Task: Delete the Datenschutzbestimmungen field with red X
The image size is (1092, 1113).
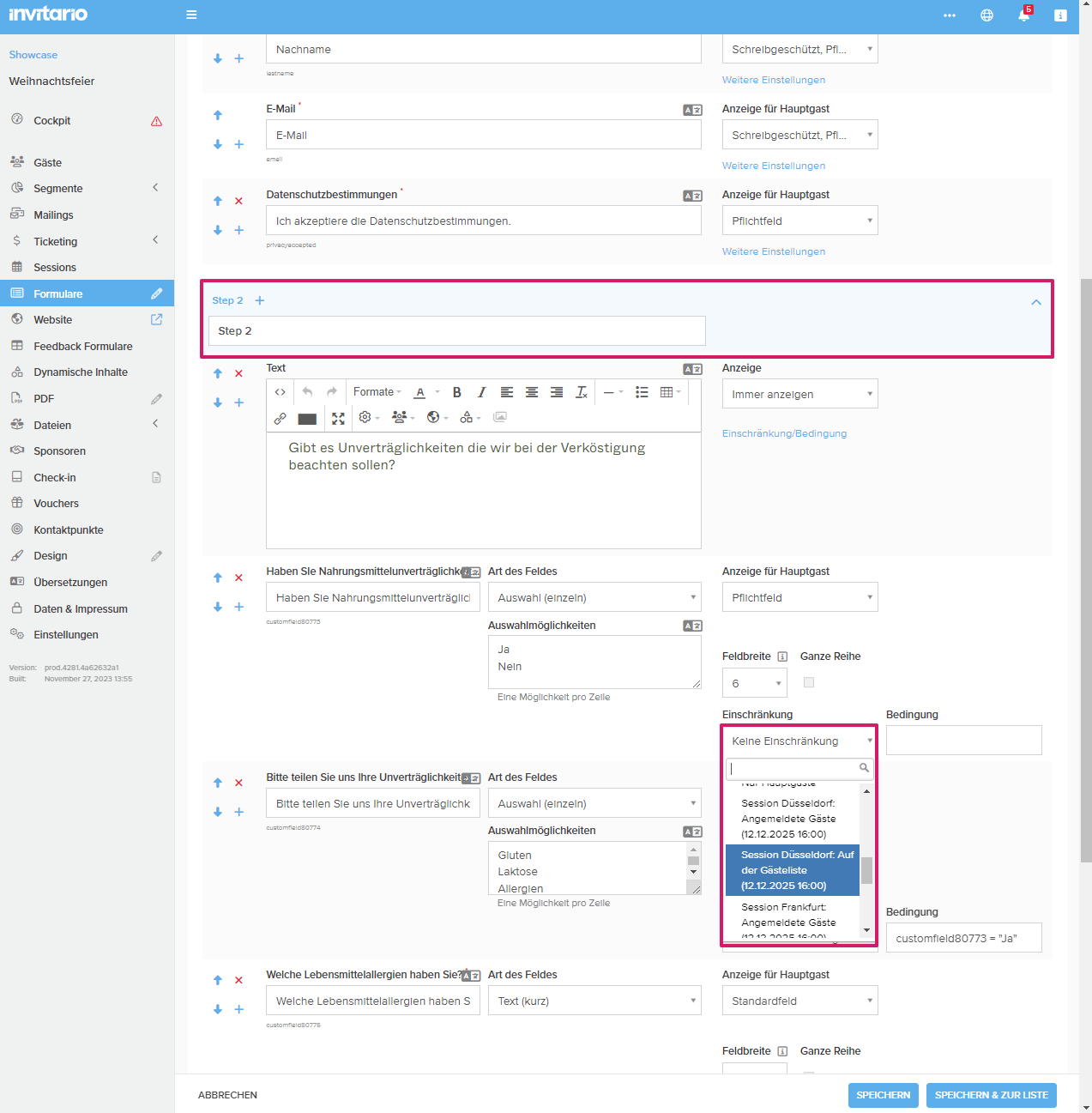Action: pyautogui.click(x=239, y=201)
